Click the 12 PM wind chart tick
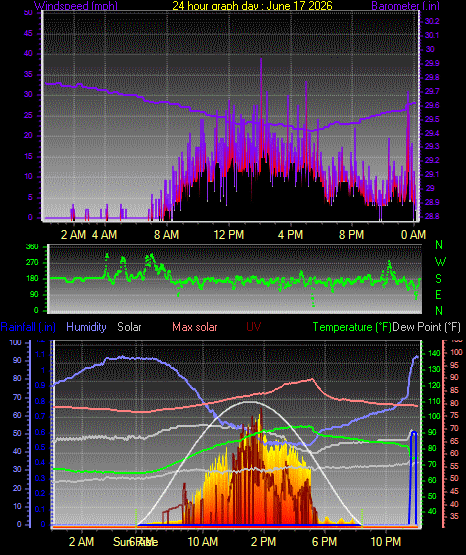Image resolution: width=466 pixels, height=555 pixels. click(x=229, y=234)
